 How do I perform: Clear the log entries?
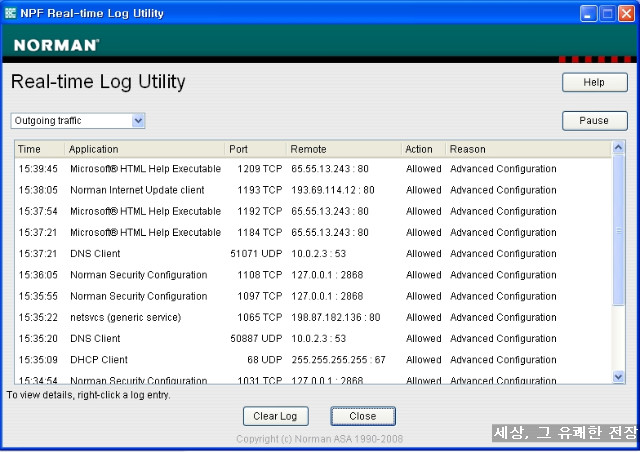(276, 416)
